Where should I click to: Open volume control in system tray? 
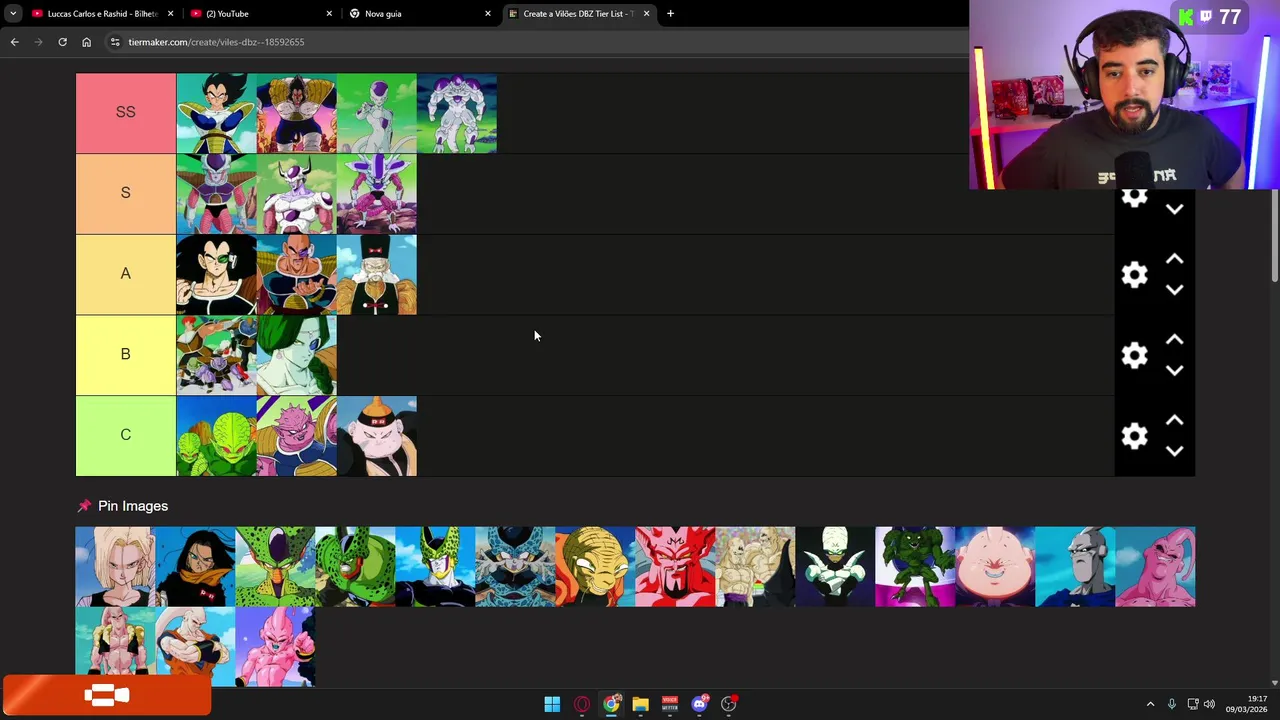[x=1209, y=704]
